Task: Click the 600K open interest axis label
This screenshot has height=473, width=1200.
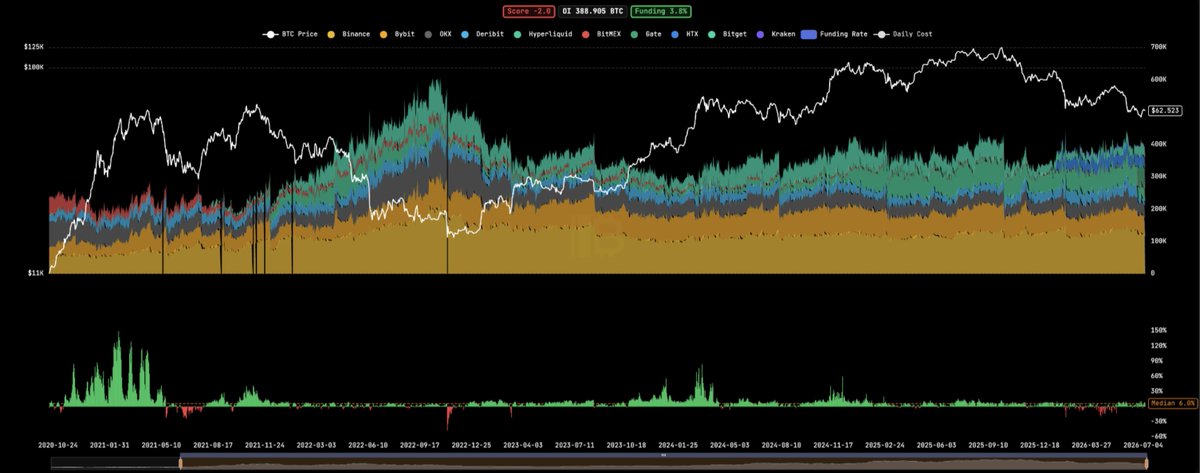Action: tap(1159, 79)
